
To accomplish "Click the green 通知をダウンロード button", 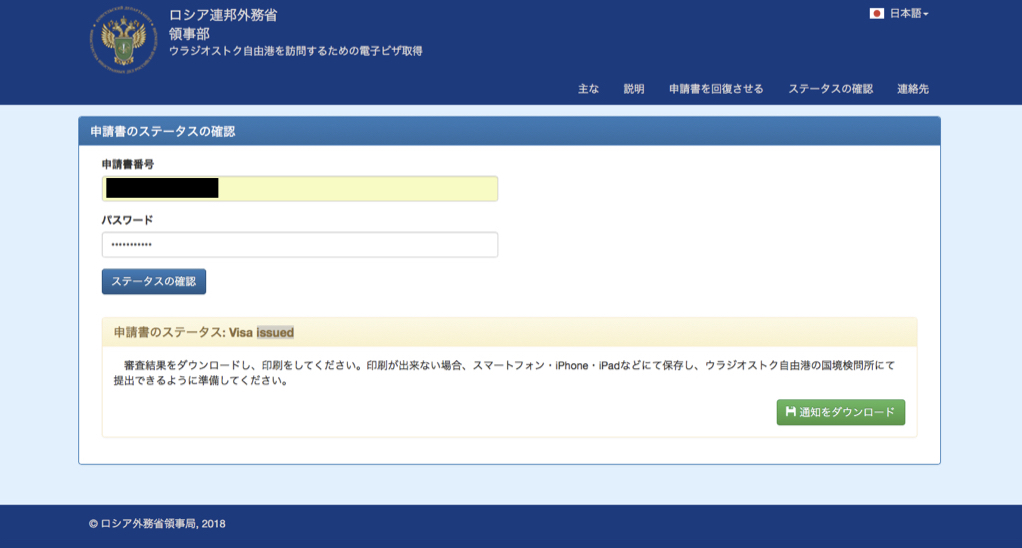I will (x=840, y=412).
